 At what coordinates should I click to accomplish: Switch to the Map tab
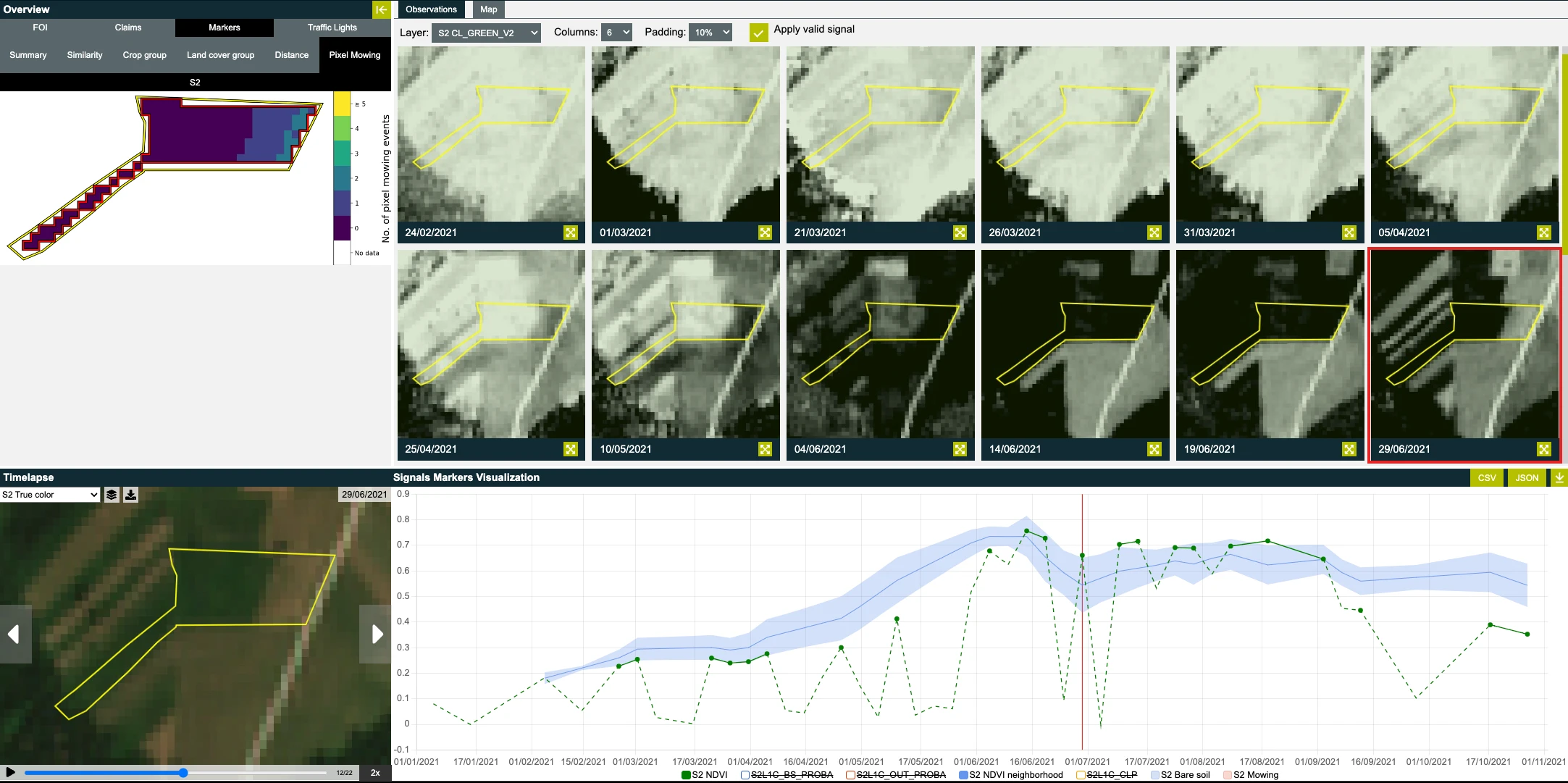pos(489,9)
